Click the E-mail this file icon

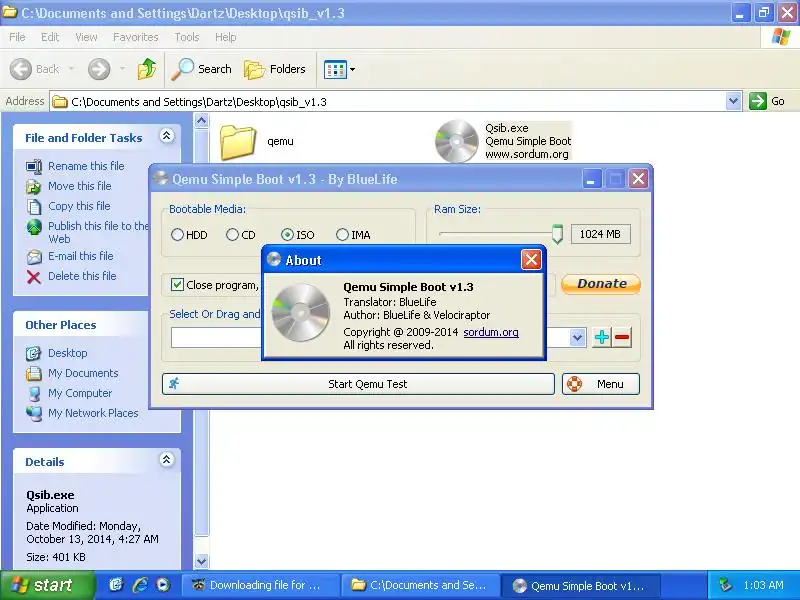coord(34,257)
